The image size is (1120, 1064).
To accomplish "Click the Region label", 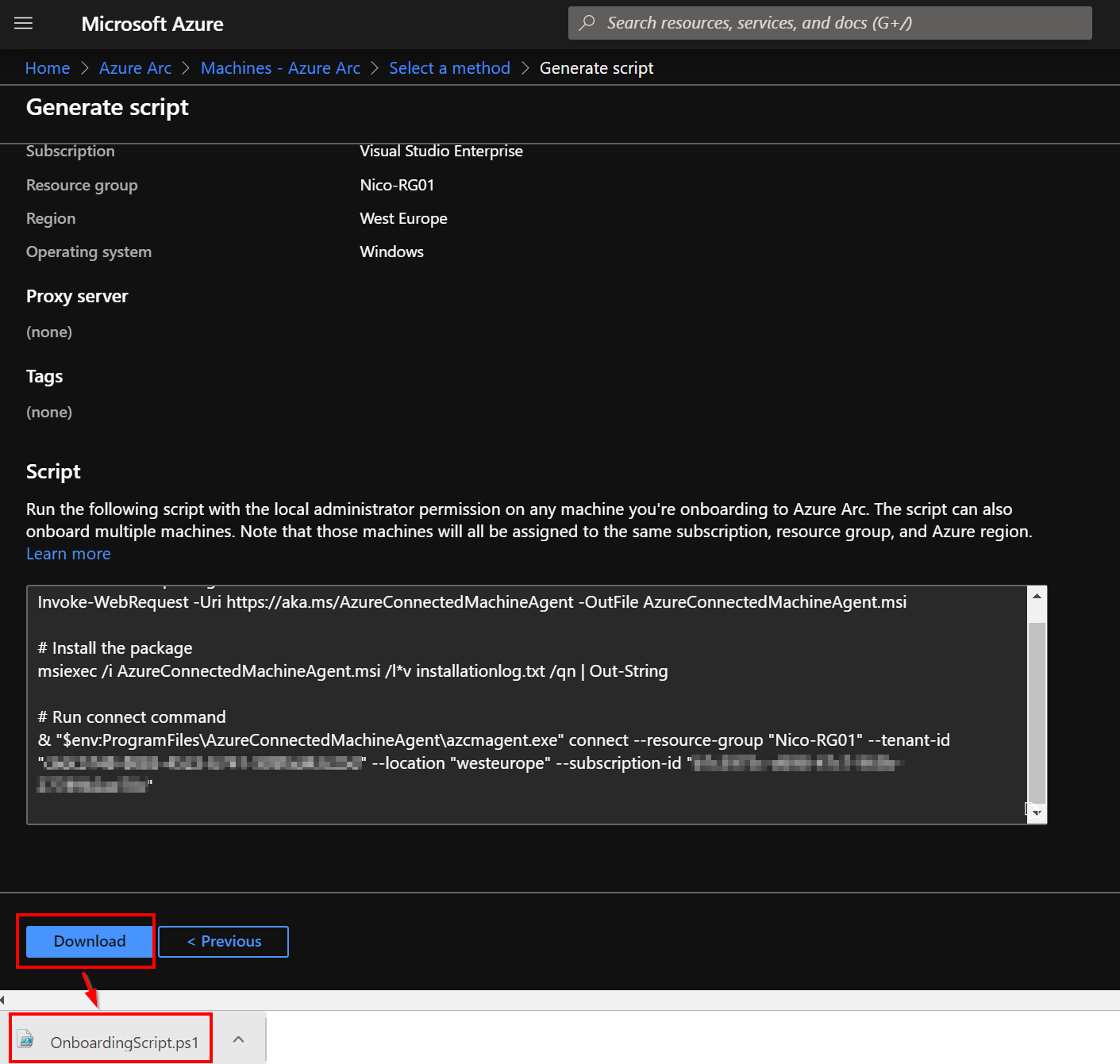I will tap(51, 218).
